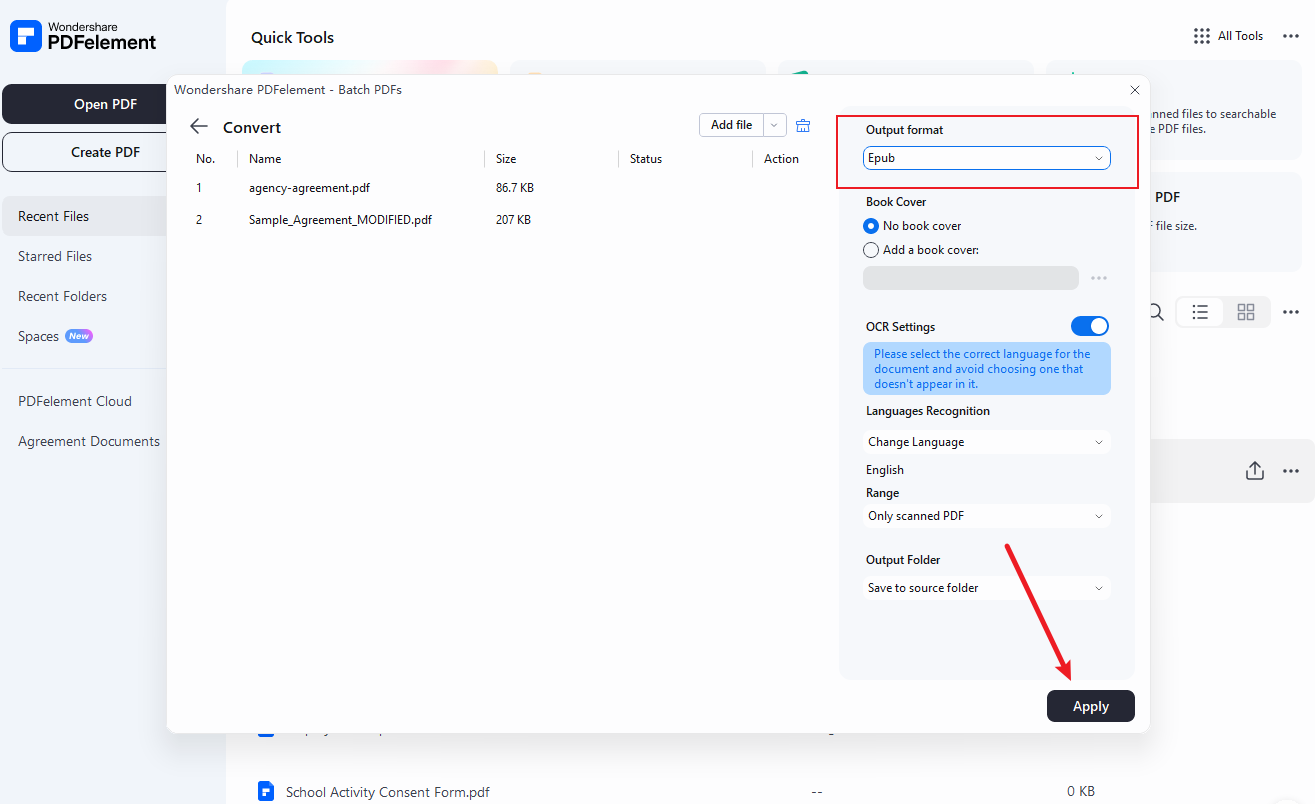Screen dimensions: 1315x804
Task: Open the All Tools grid
Action: pyautogui.click(x=1228, y=36)
